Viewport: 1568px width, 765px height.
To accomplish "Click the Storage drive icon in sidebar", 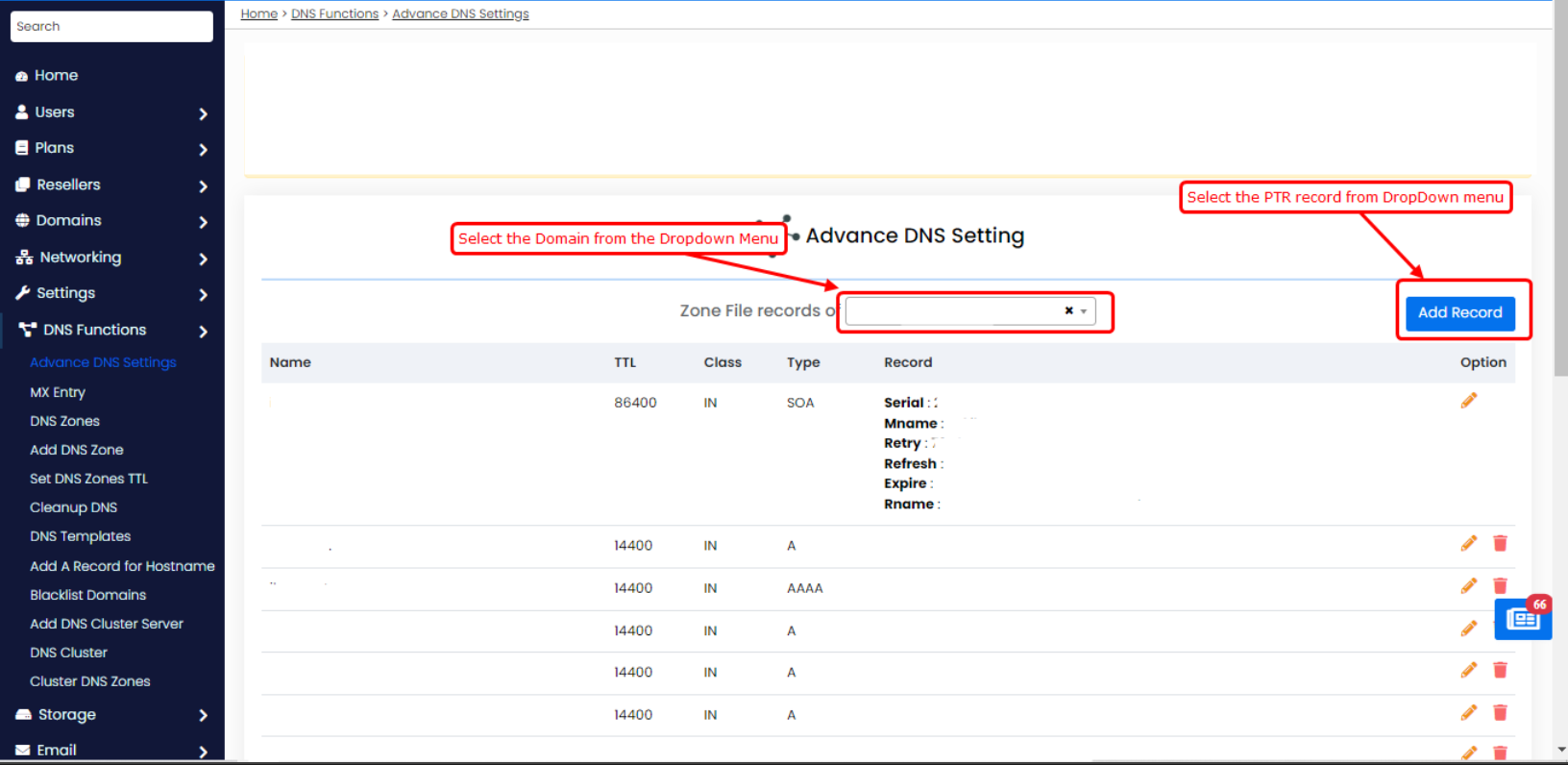I will point(23,715).
